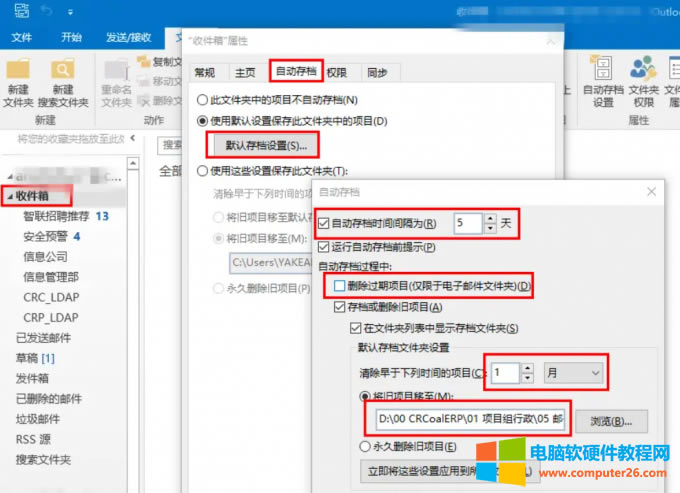
Task: Click the Default Archive Settings button
Action: click(x=258, y=145)
